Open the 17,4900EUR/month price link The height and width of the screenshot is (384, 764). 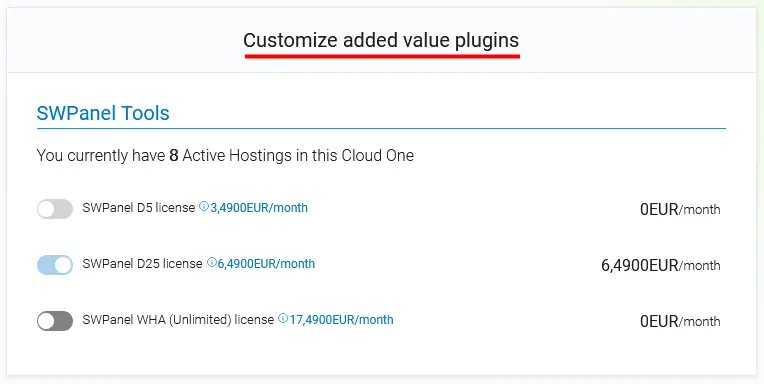(341, 320)
